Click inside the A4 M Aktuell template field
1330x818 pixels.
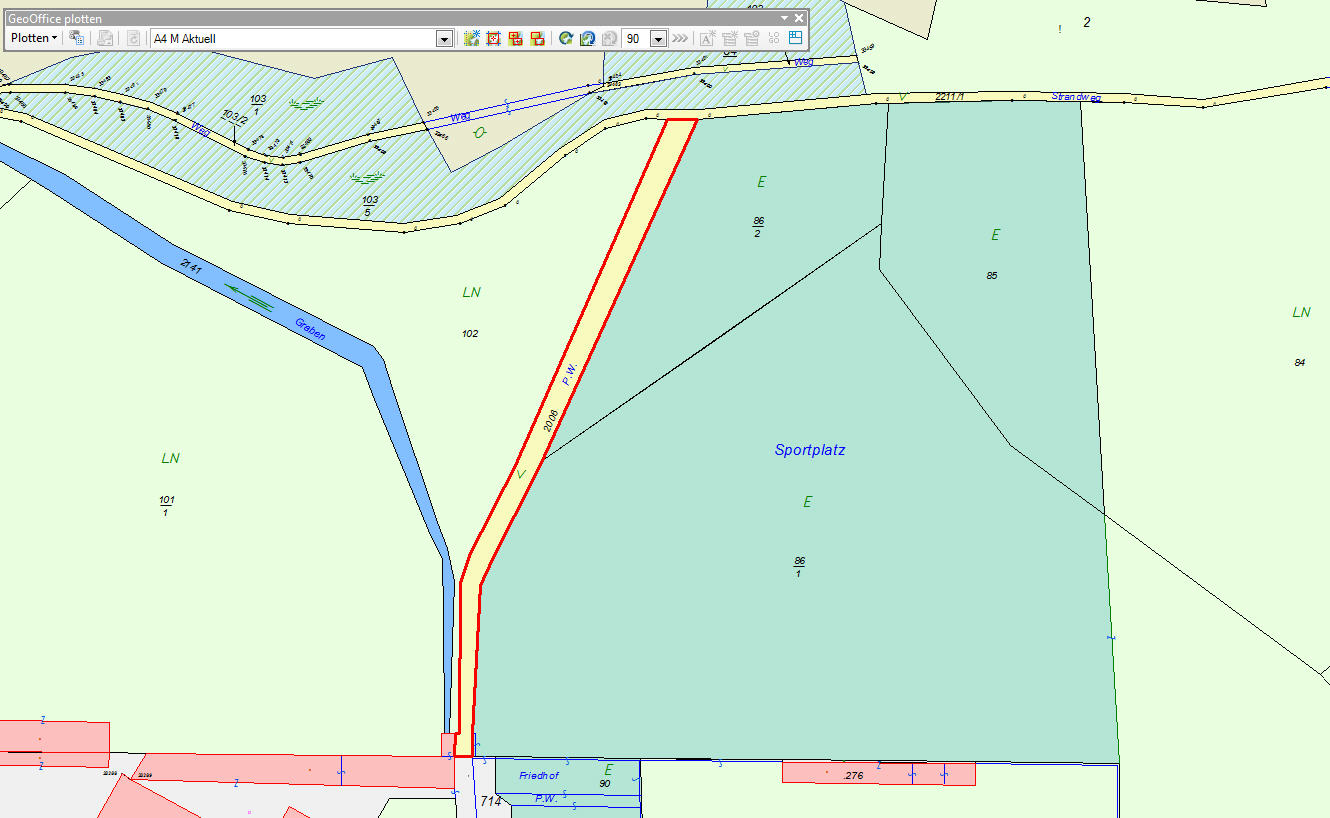(x=290, y=39)
